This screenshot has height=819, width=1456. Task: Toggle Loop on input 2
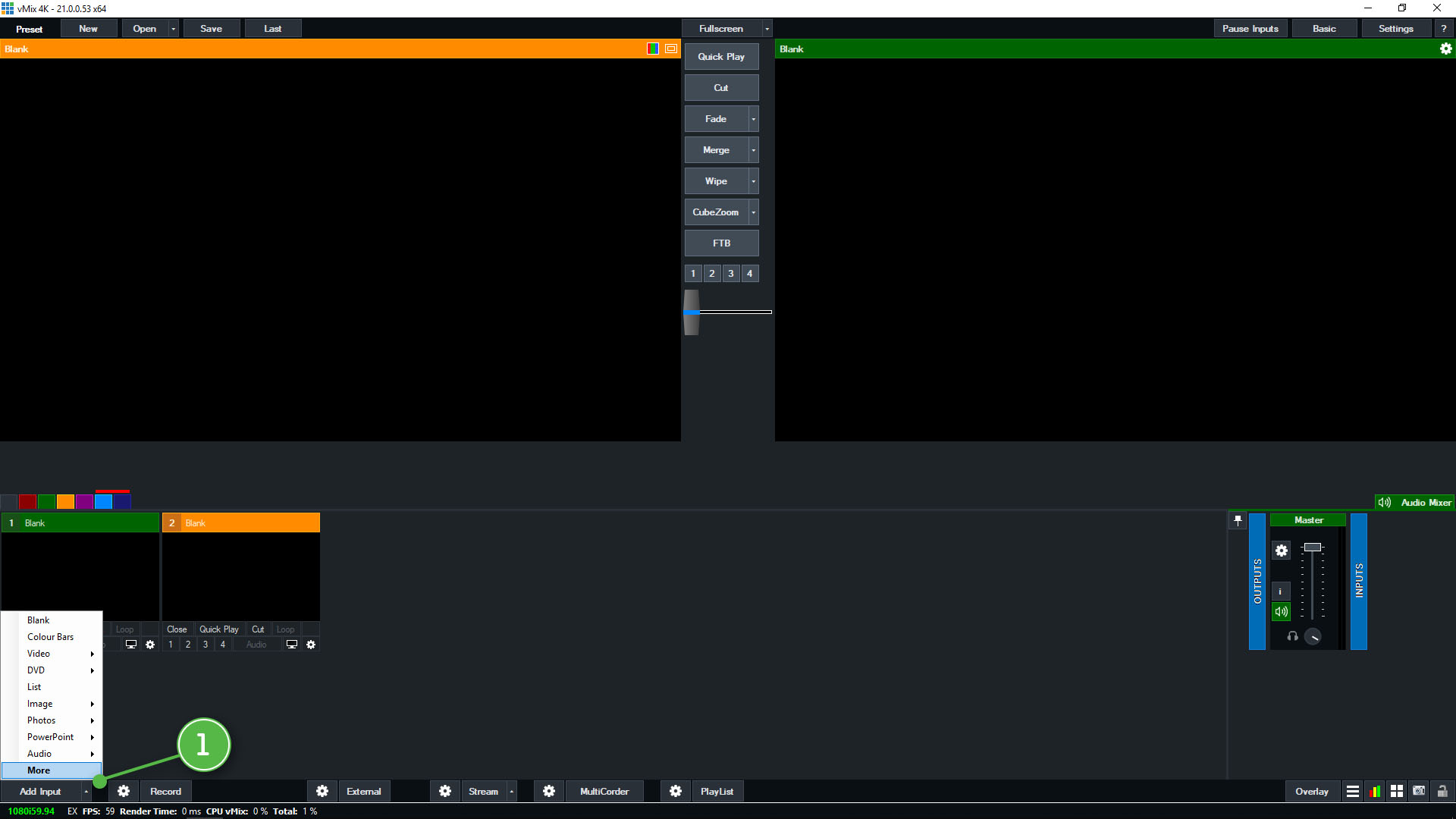286,629
